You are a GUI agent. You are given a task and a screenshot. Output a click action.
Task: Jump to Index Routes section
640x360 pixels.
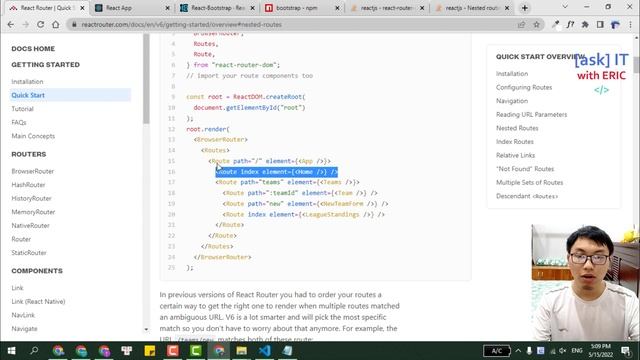coord(515,142)
